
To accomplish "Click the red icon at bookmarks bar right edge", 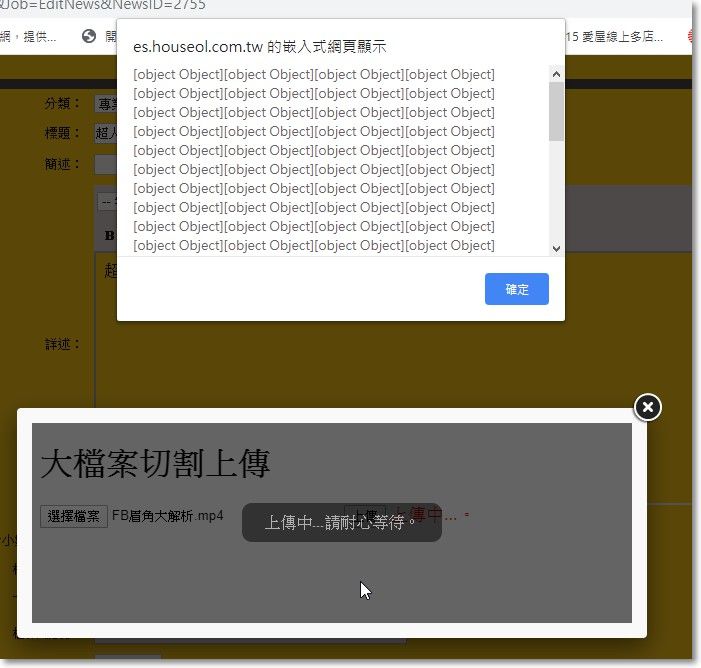I will 693,37.
